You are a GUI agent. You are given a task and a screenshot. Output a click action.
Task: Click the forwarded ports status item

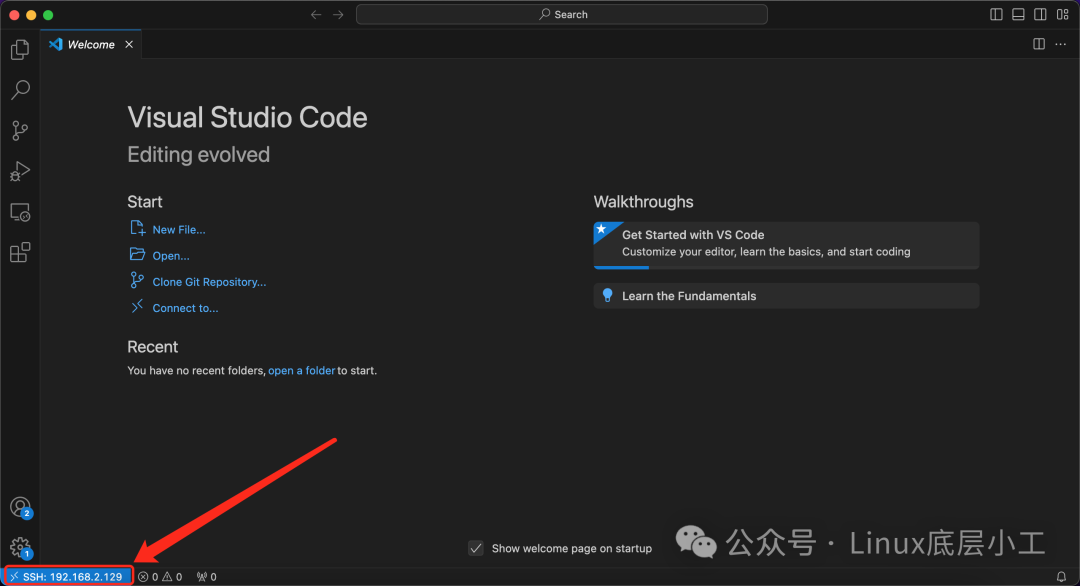(x=207, y=577)
